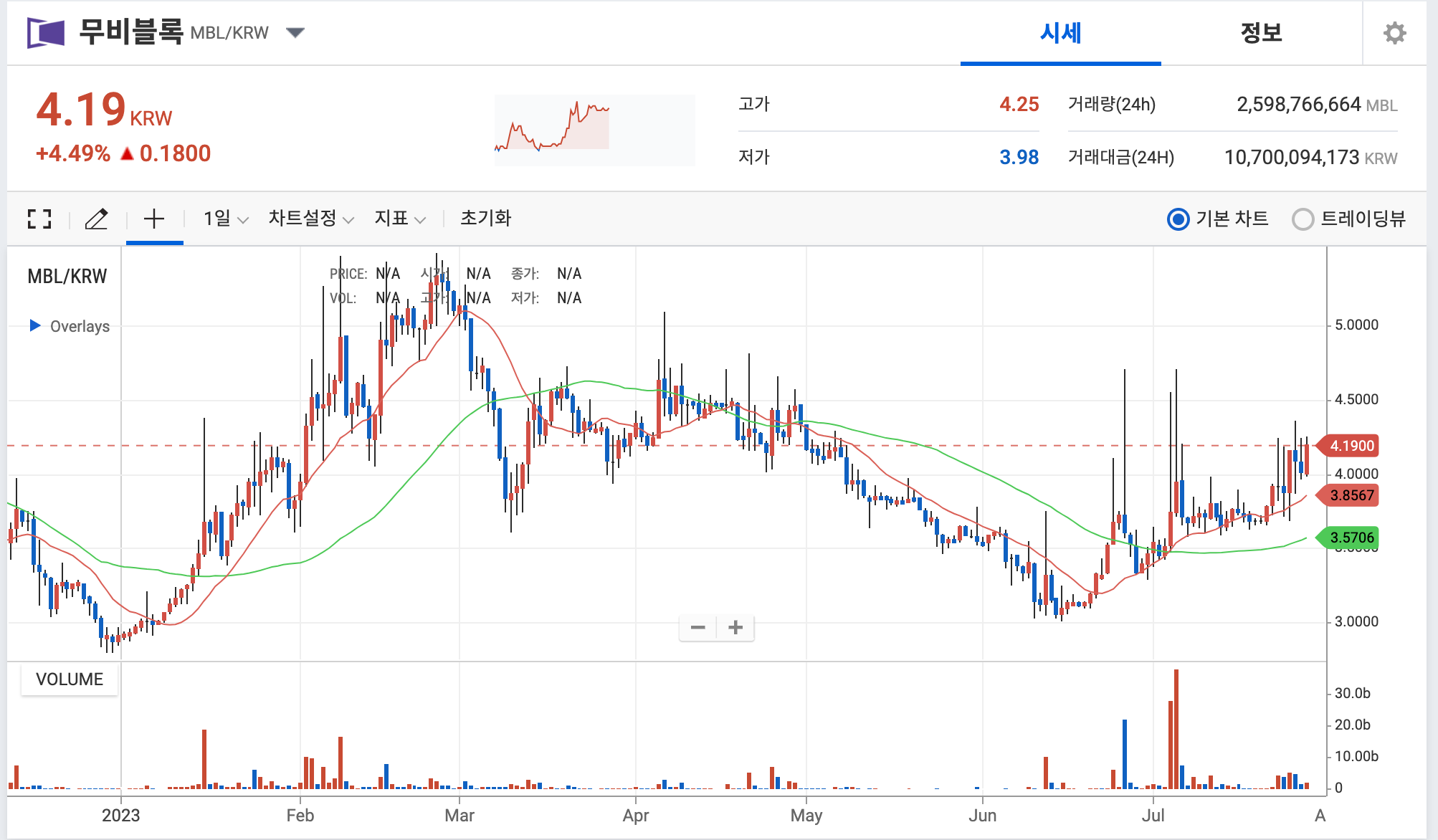Switch to the 시세 tab

click(1060, 33)
